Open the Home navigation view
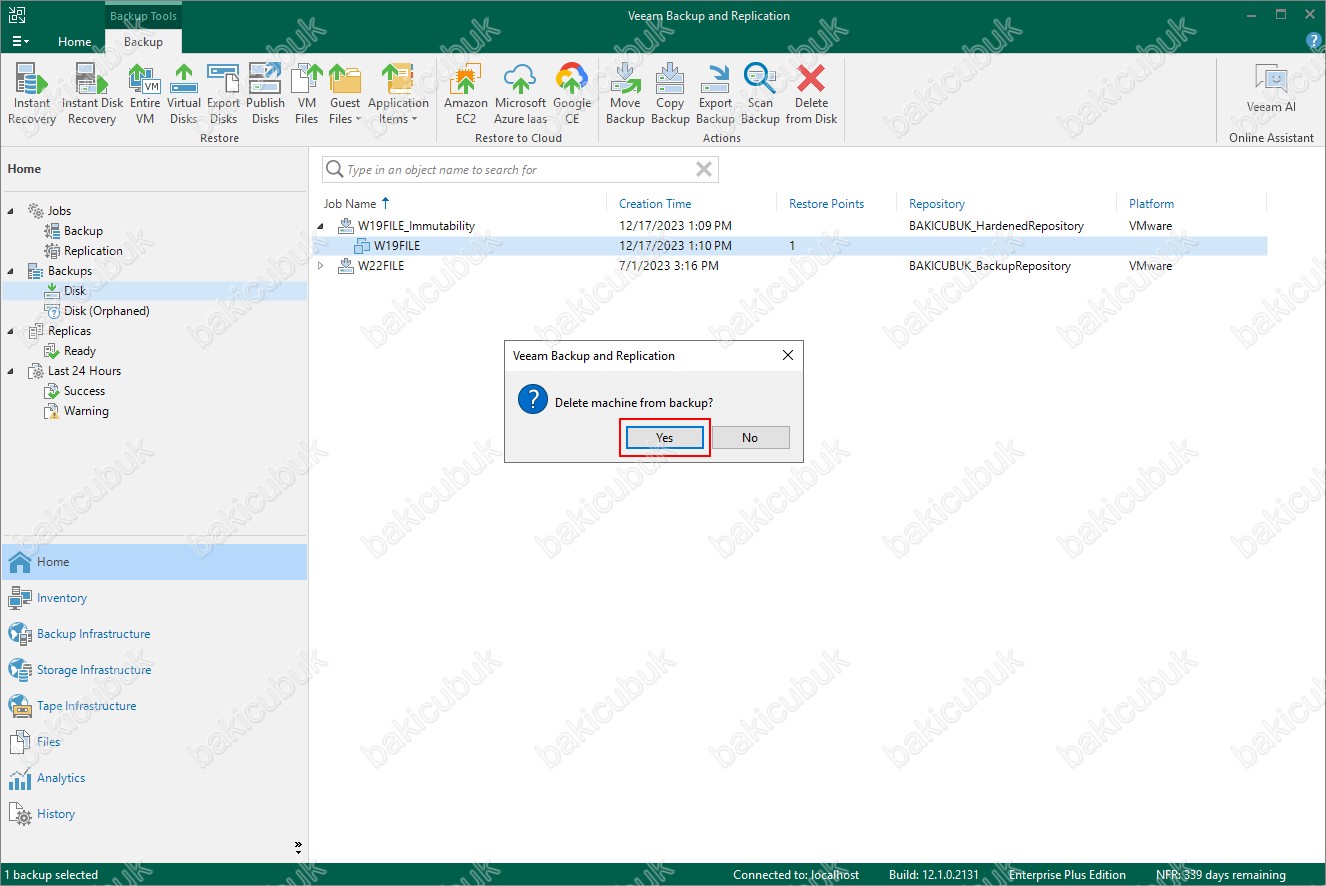Viewport: 1326px width, 886px height. point(154,562)
